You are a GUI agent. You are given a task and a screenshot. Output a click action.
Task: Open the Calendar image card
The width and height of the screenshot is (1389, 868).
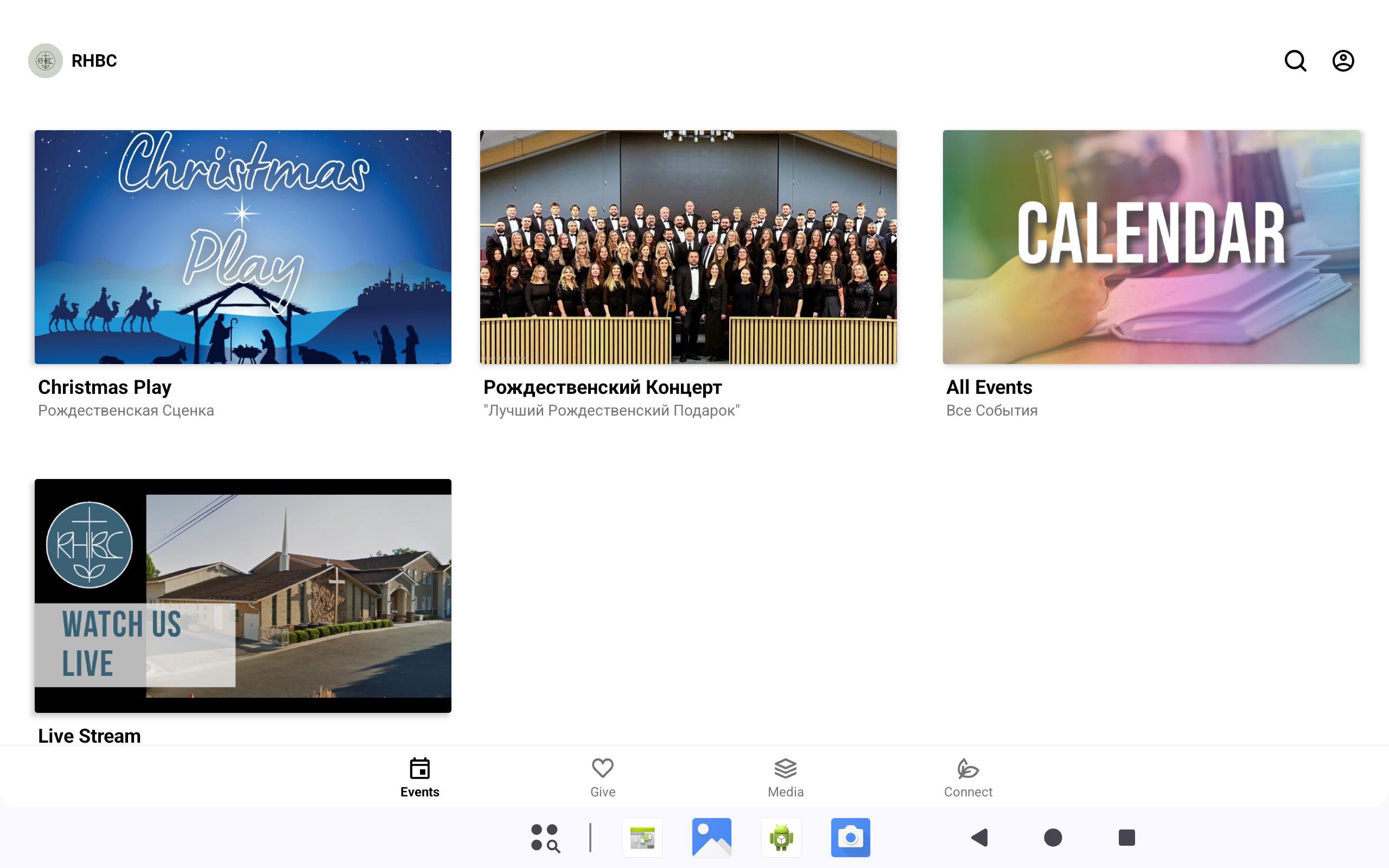coord(1151,247)
